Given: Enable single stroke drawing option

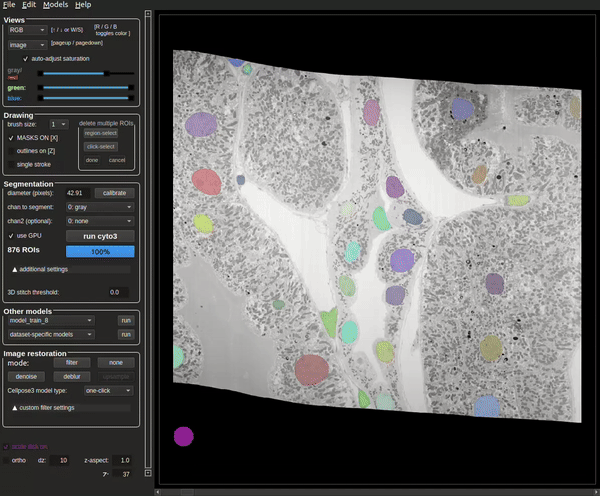Looking at the screenshot, I should coord(10,164).
